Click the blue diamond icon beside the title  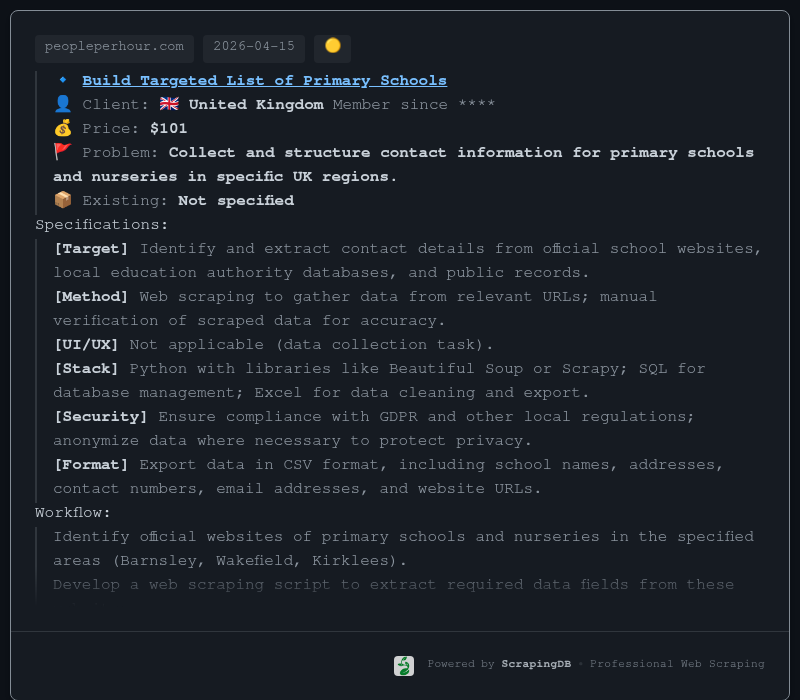[63, 80]
